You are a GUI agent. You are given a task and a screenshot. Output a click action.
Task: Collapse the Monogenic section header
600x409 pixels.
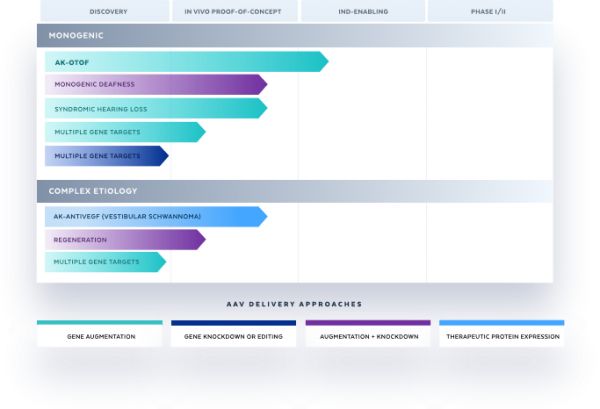294,35
